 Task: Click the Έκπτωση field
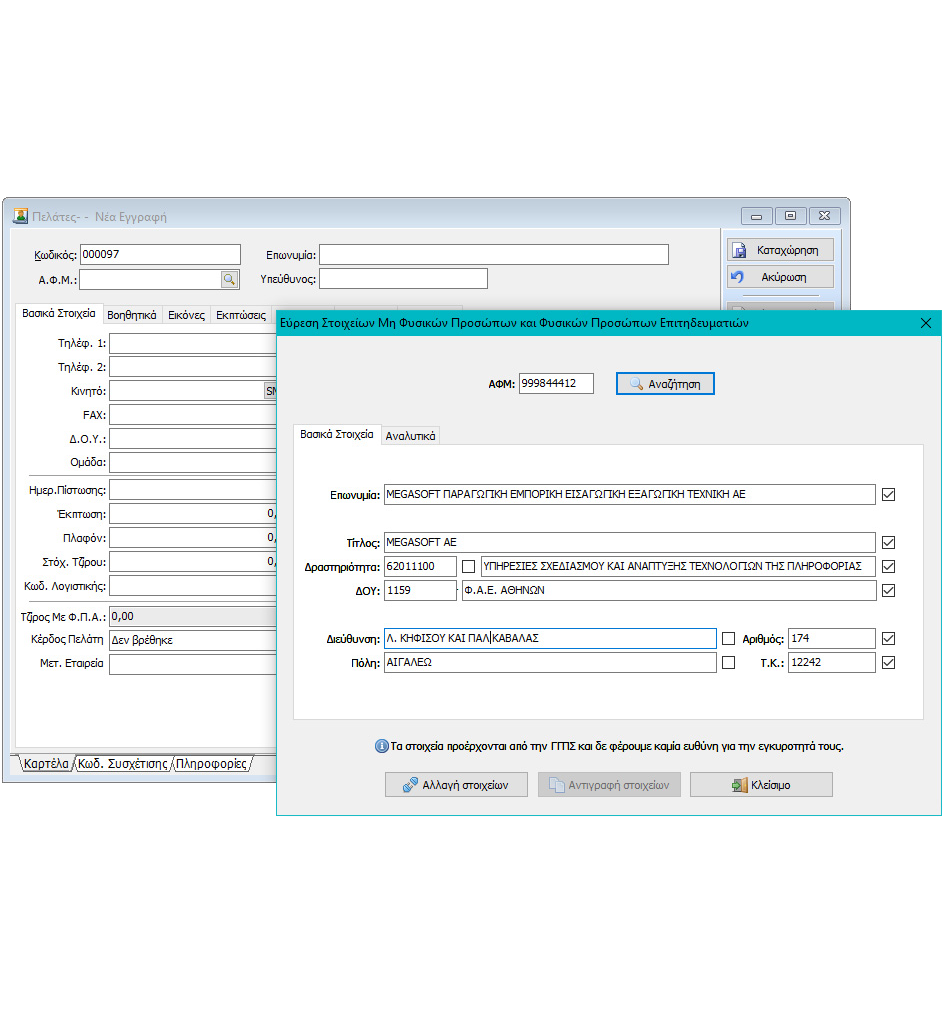pyautogui.click(x=193, y=514)
